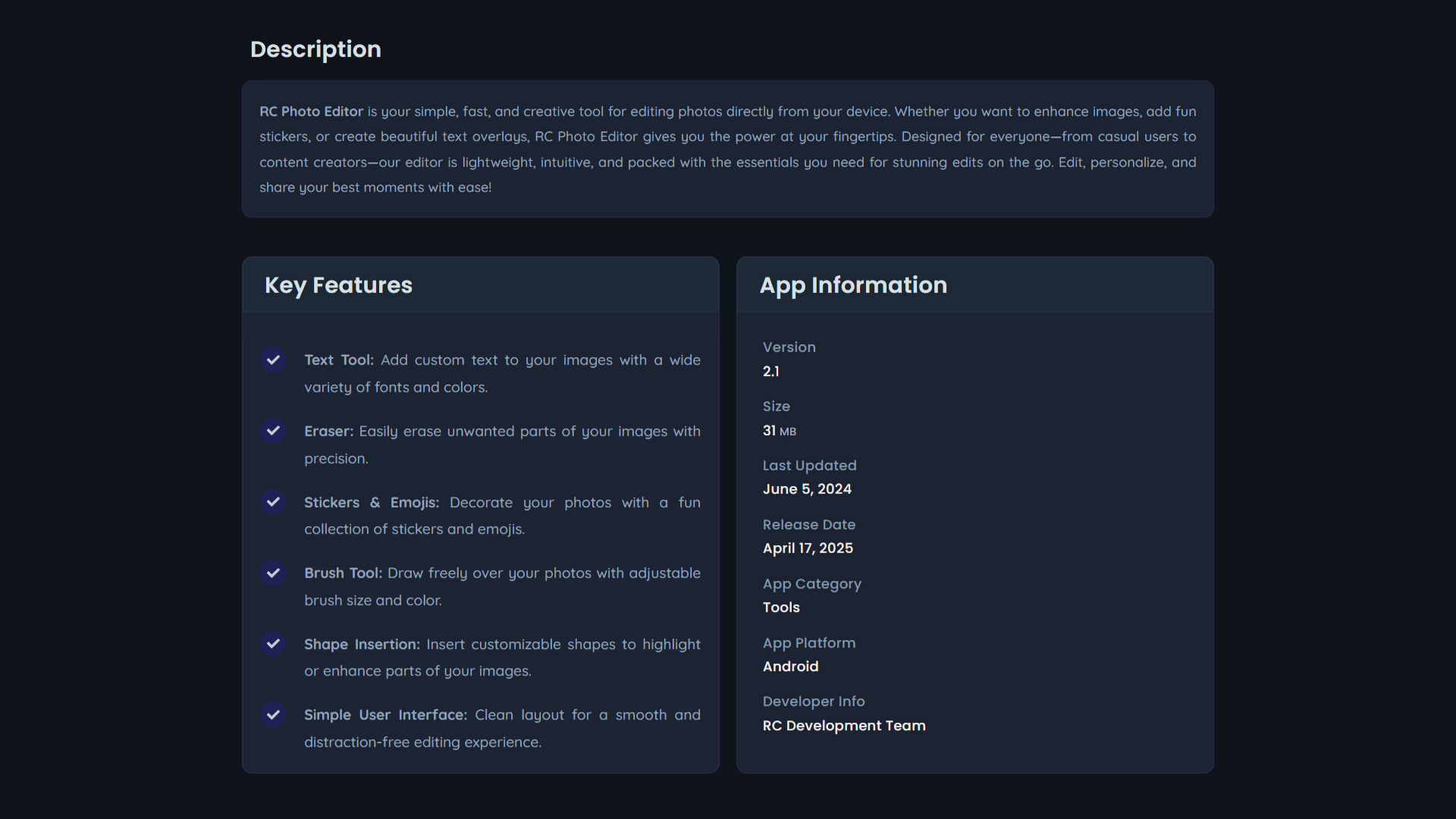1456x819 pixels.
Task: Click the bold RC Photo Editor name
Action: (x=311, y=111)
